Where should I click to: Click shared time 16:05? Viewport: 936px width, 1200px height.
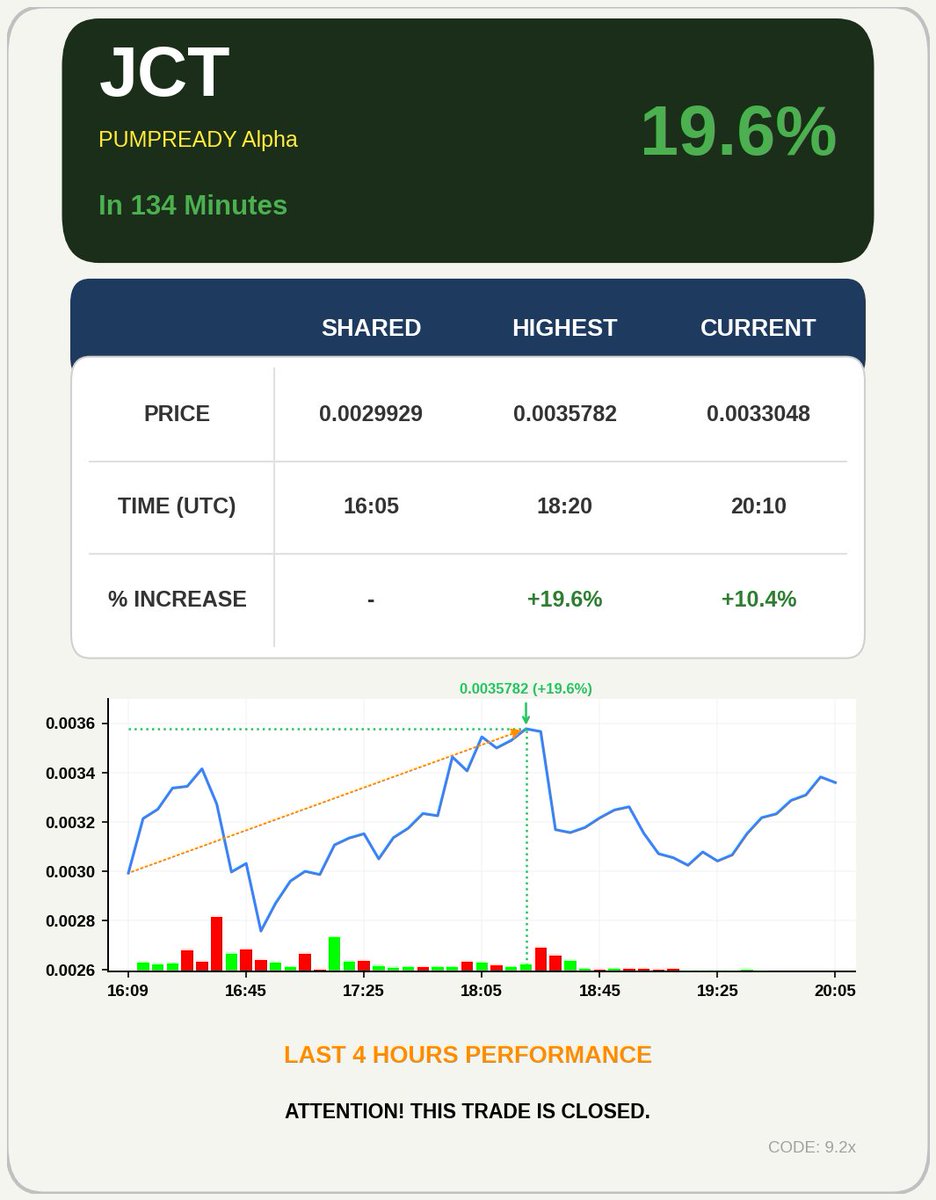(x=371, y=506)
